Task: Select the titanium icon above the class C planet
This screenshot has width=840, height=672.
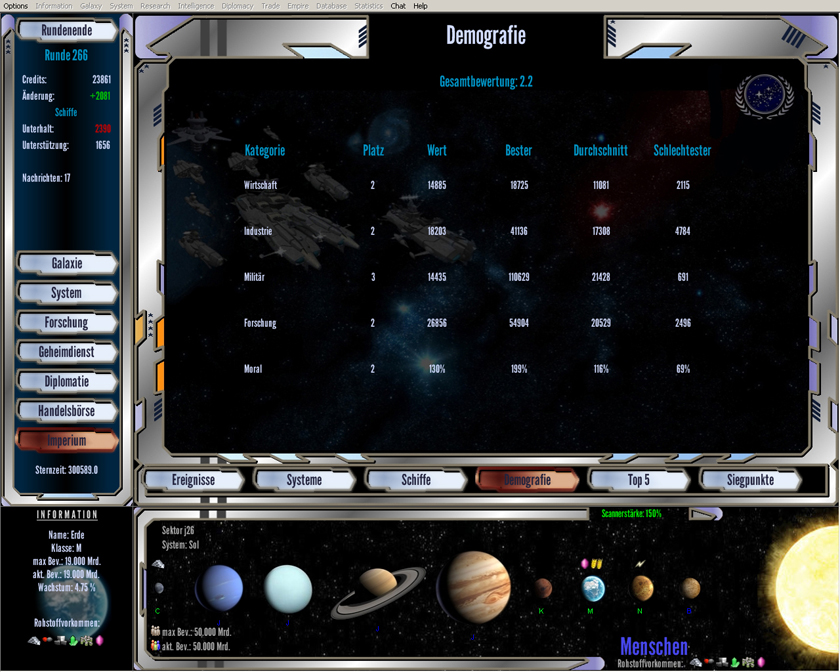Action: click(x=158, y=564)
